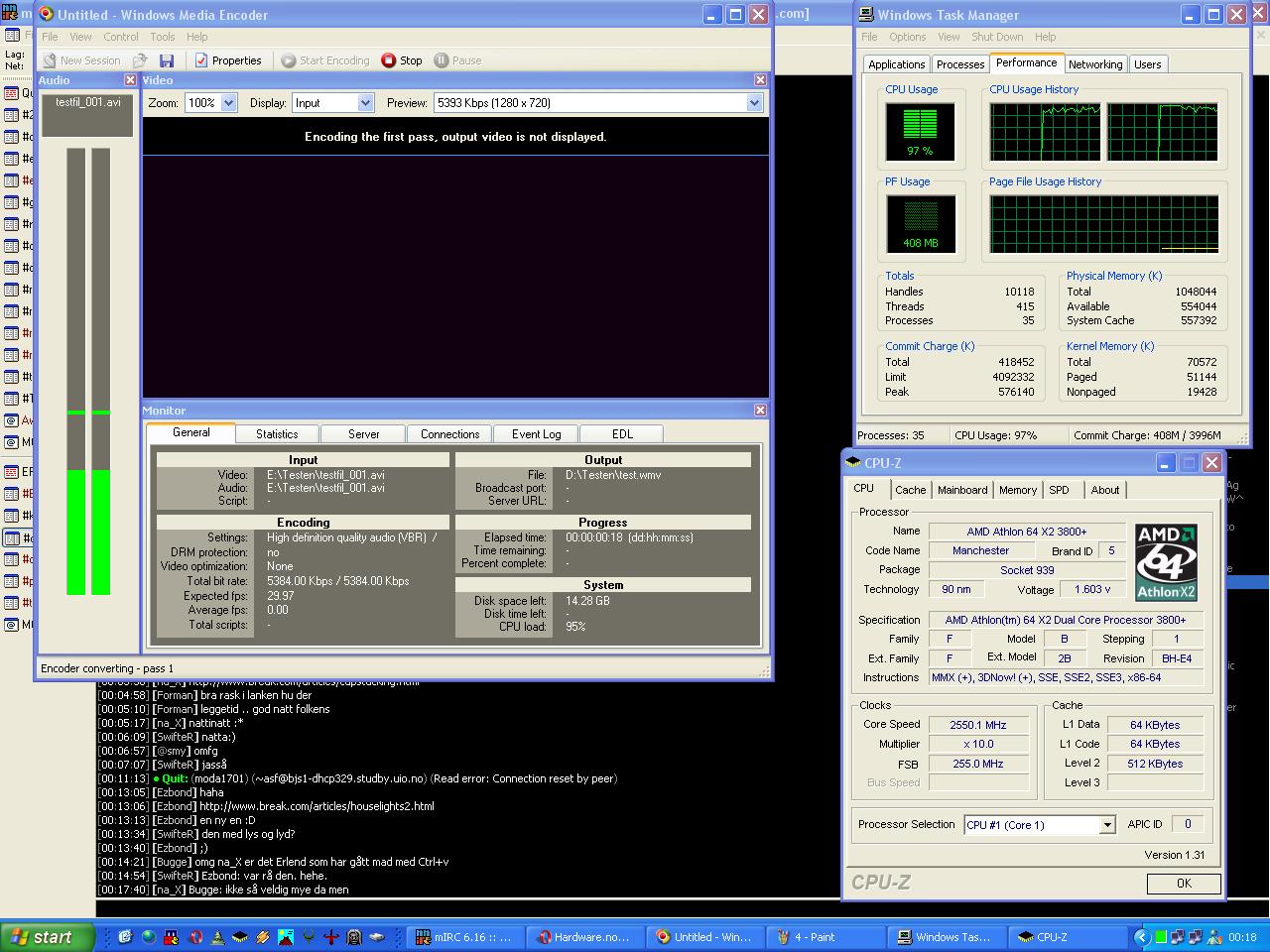Click OK in CPU-Z window
Viewport: 1270px width, 952px height.
1184,883
